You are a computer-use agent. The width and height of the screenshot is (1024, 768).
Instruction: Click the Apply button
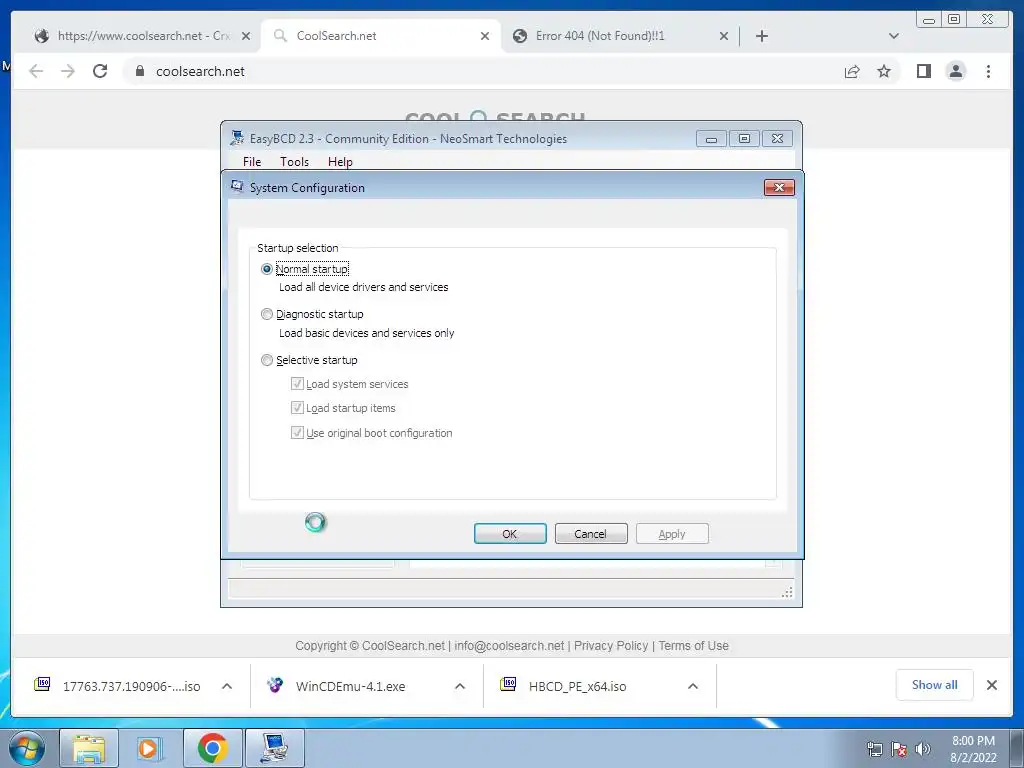(x=672, y=534)
